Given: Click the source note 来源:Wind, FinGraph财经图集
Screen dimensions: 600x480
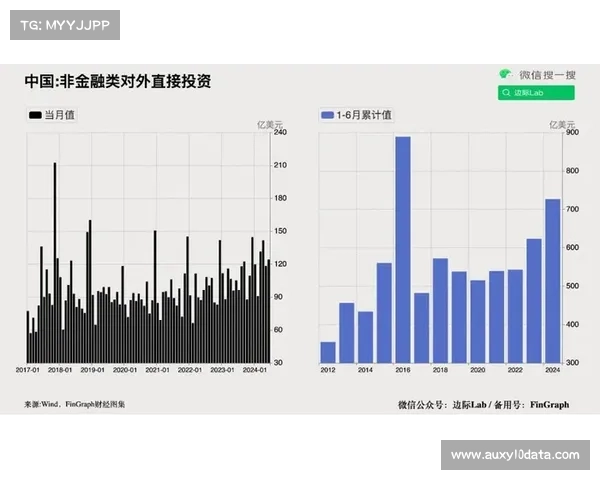Looking at the screenshot, I should [x=75, y=404].
